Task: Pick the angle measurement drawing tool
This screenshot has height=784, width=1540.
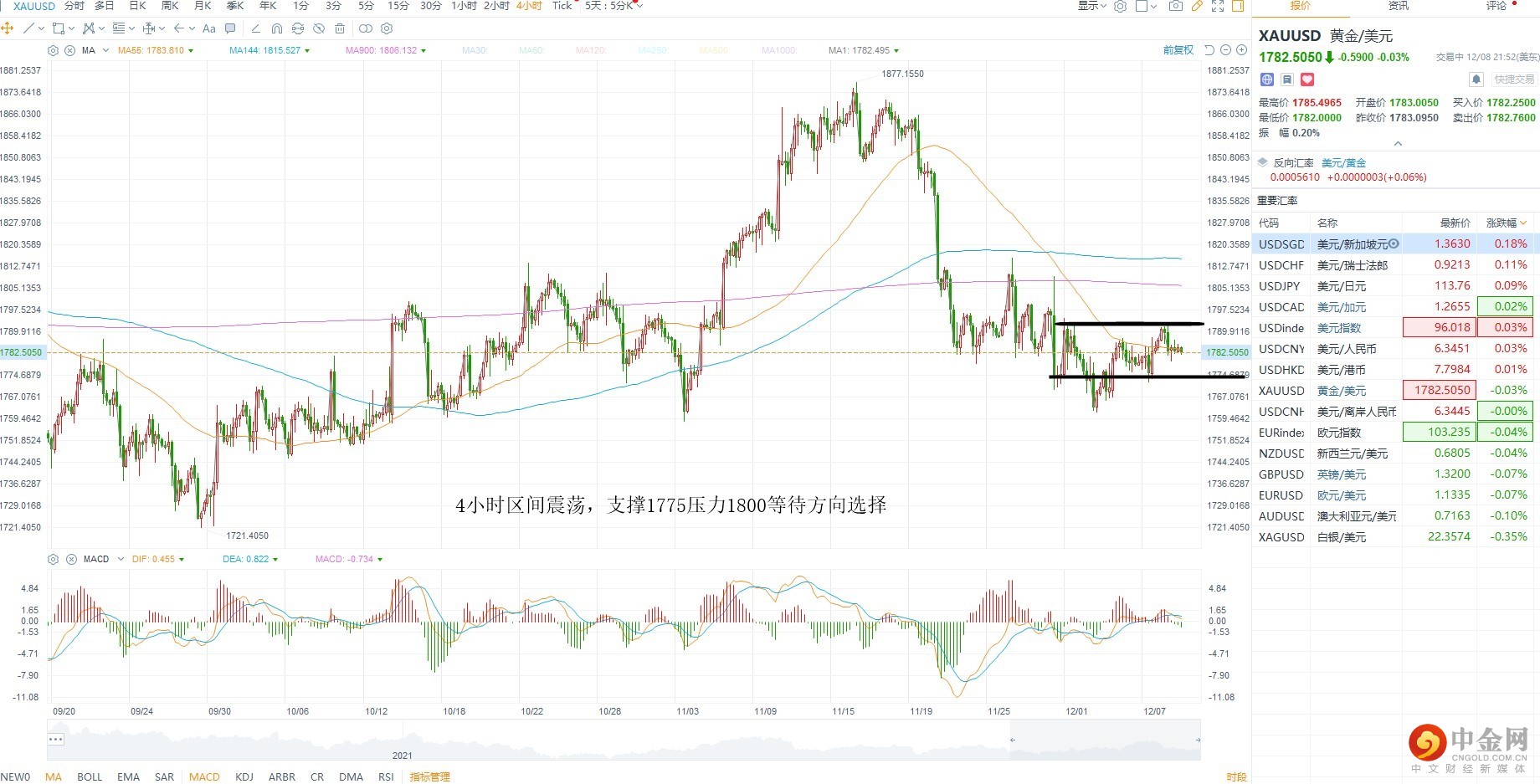Action: (256, 28)
